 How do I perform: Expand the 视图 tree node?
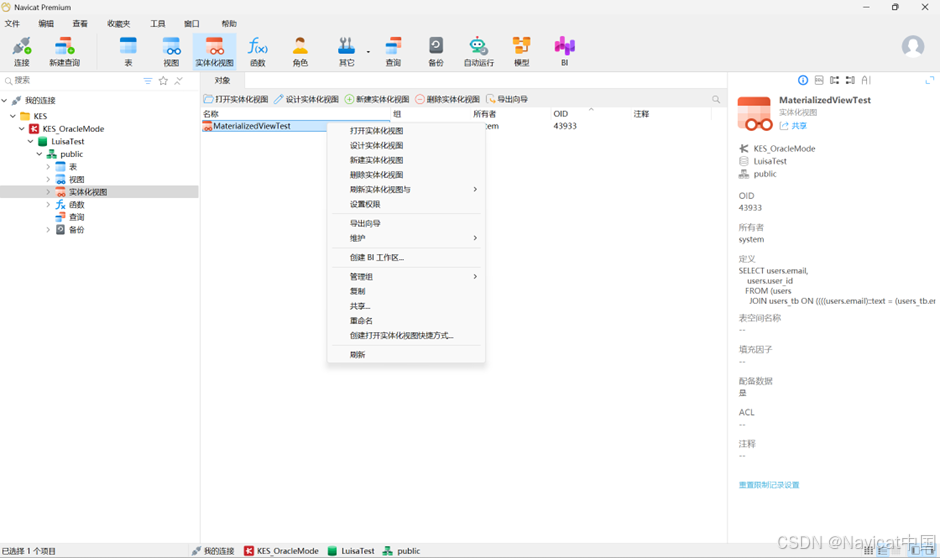click(x=48, y=179)
